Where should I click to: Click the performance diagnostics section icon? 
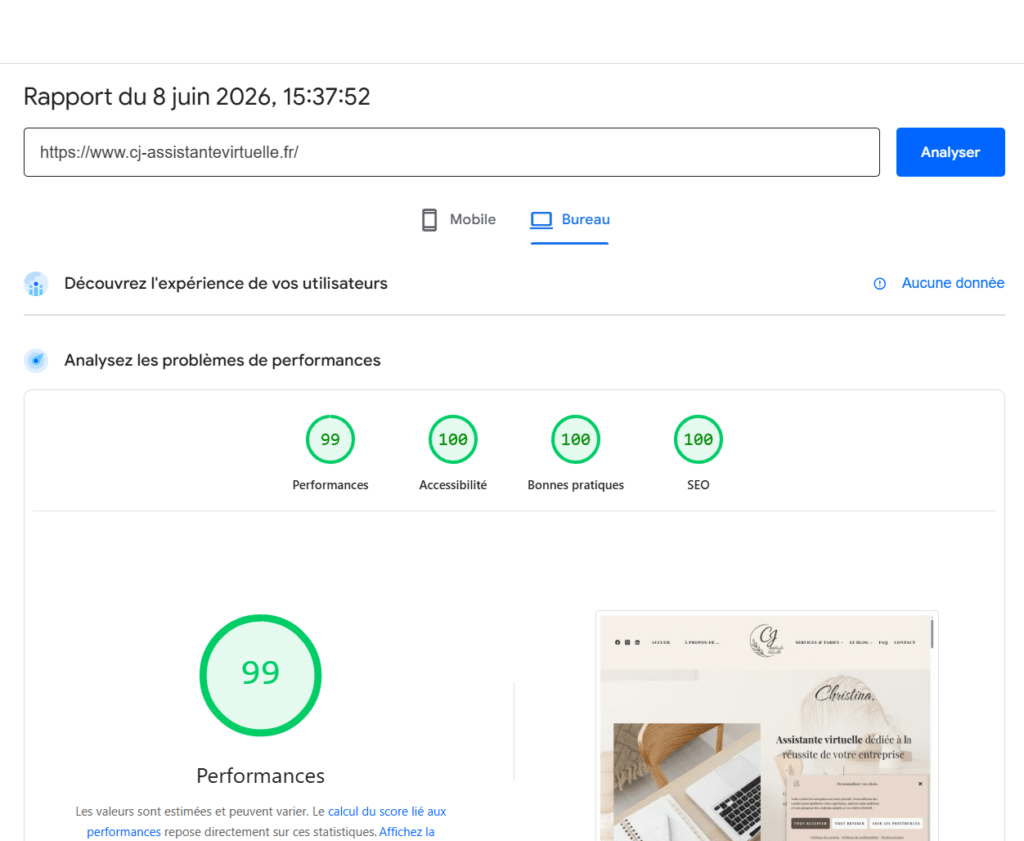coord(36,360)
